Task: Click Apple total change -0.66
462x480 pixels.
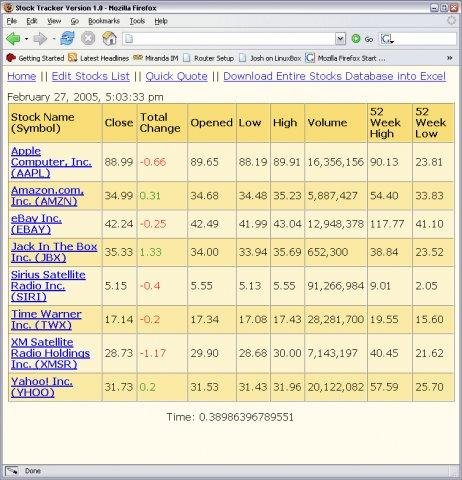Action: tap(153, 162)
